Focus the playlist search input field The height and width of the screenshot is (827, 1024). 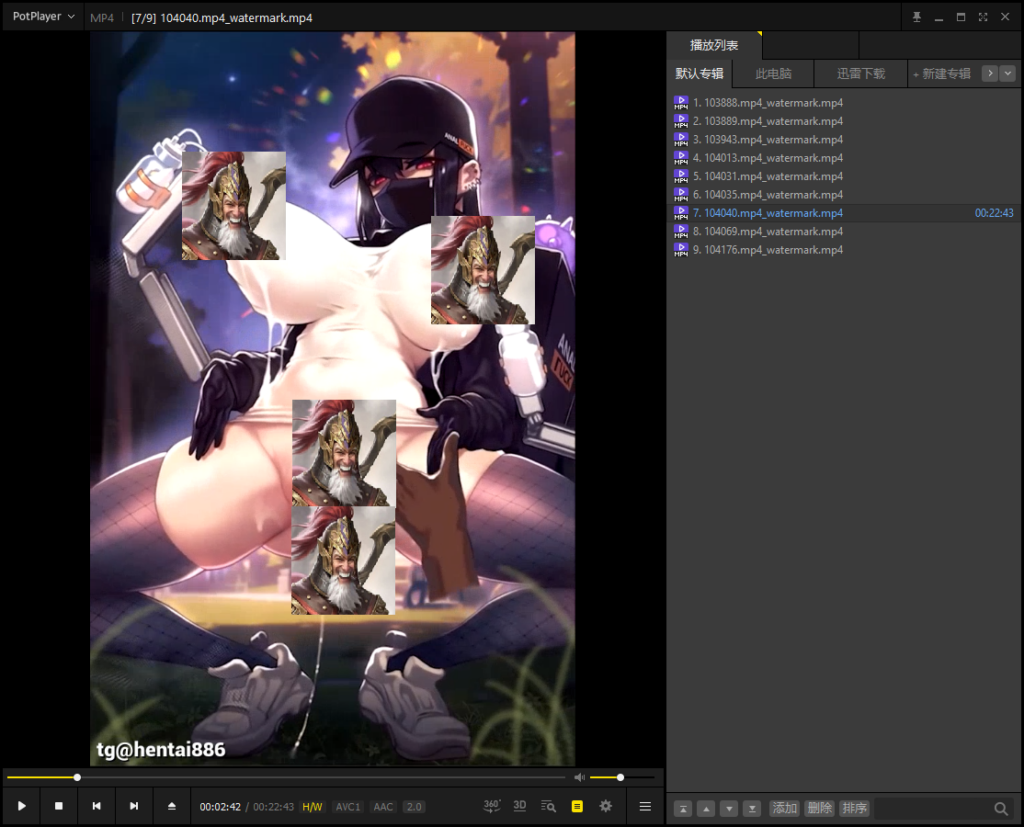pyautogui.click(x=933, y=809)
